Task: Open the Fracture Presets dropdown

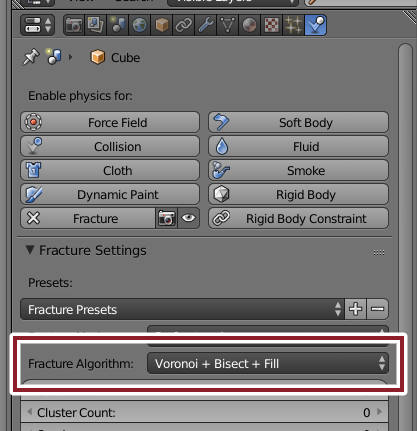Action: pyautogui.click(x=182, y=309)
